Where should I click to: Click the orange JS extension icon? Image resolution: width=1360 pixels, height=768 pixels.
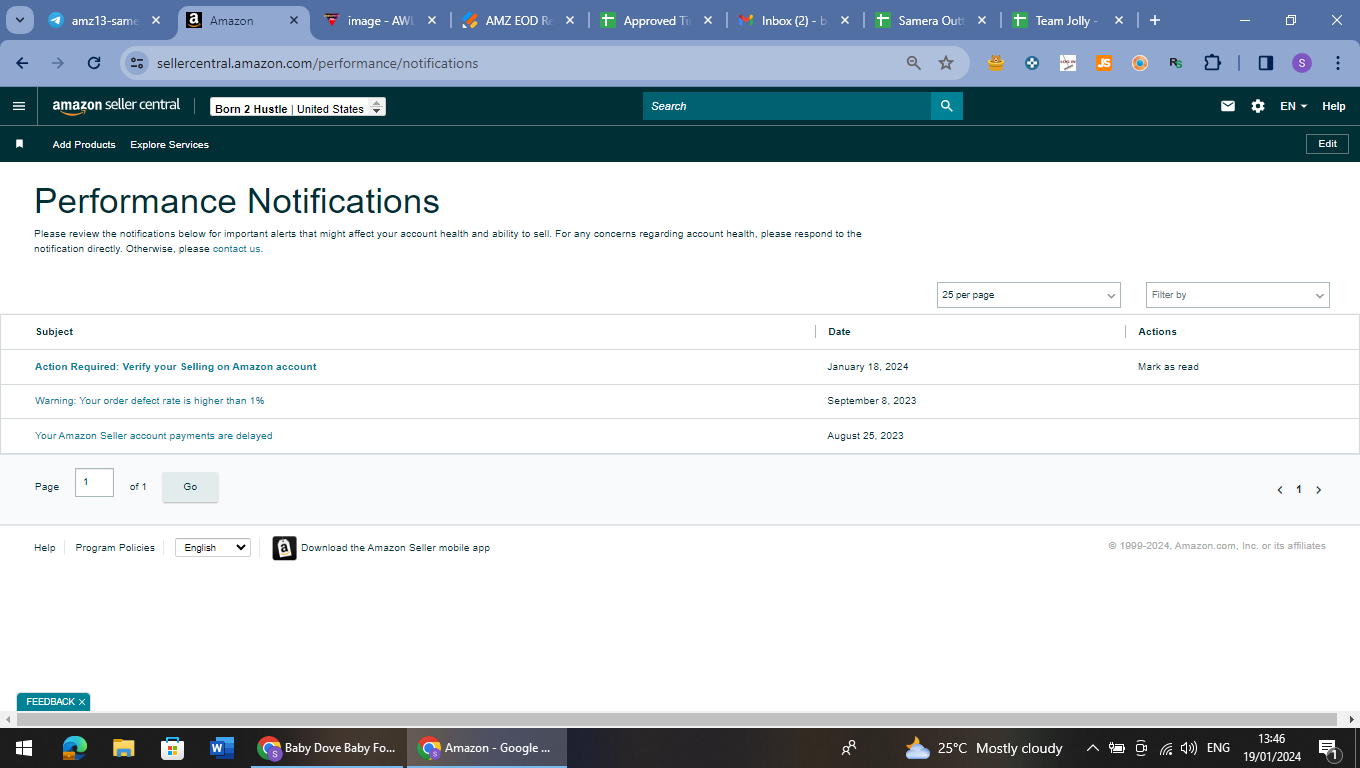[x=1104, y=63]
